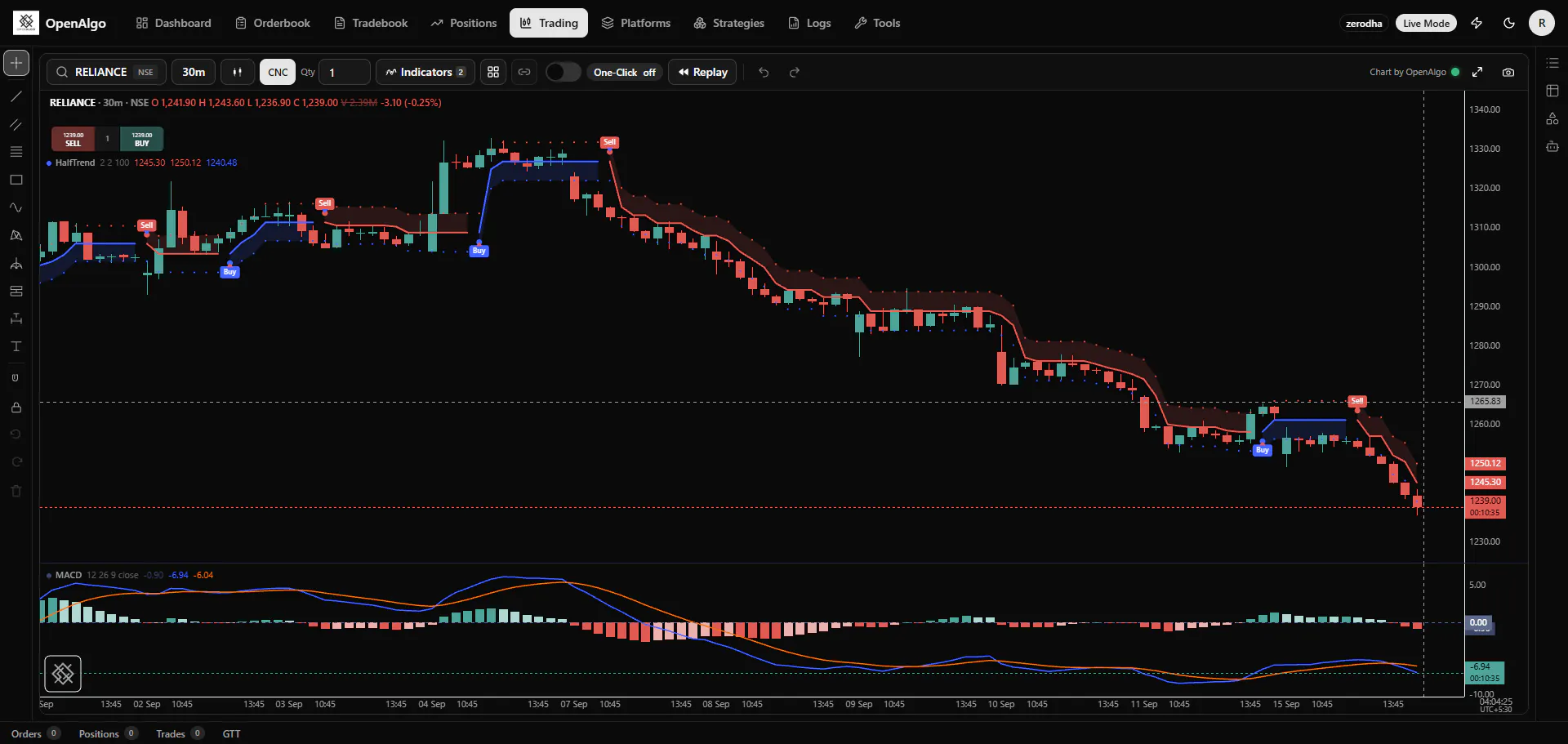The height and width of the screenshot is (744, 1568).
Task: Take a chart snapshot with camera icon
Action: pos(1508,72)
